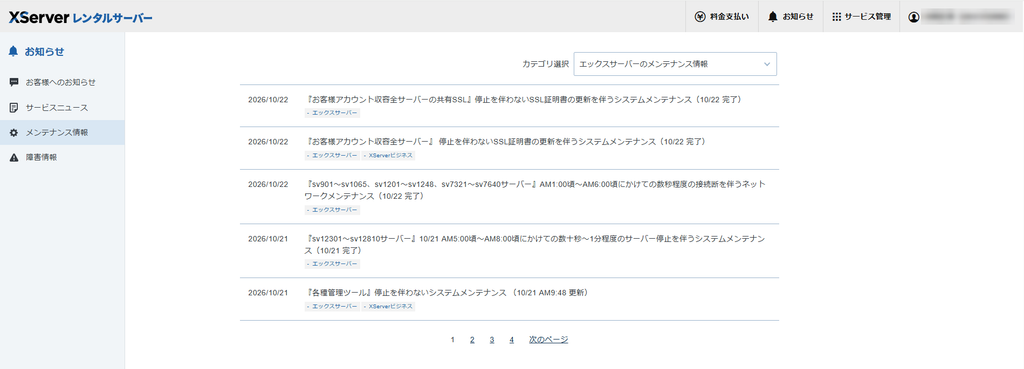Select メンテナンス情報 in the sidebar
The width and height of the screenshot is (1024, 369).
[x=57, y=133]
